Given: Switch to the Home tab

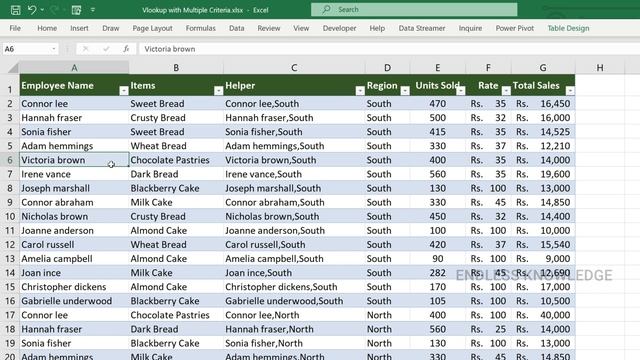Looking at the screenshot, I should (x=47, y=28).
